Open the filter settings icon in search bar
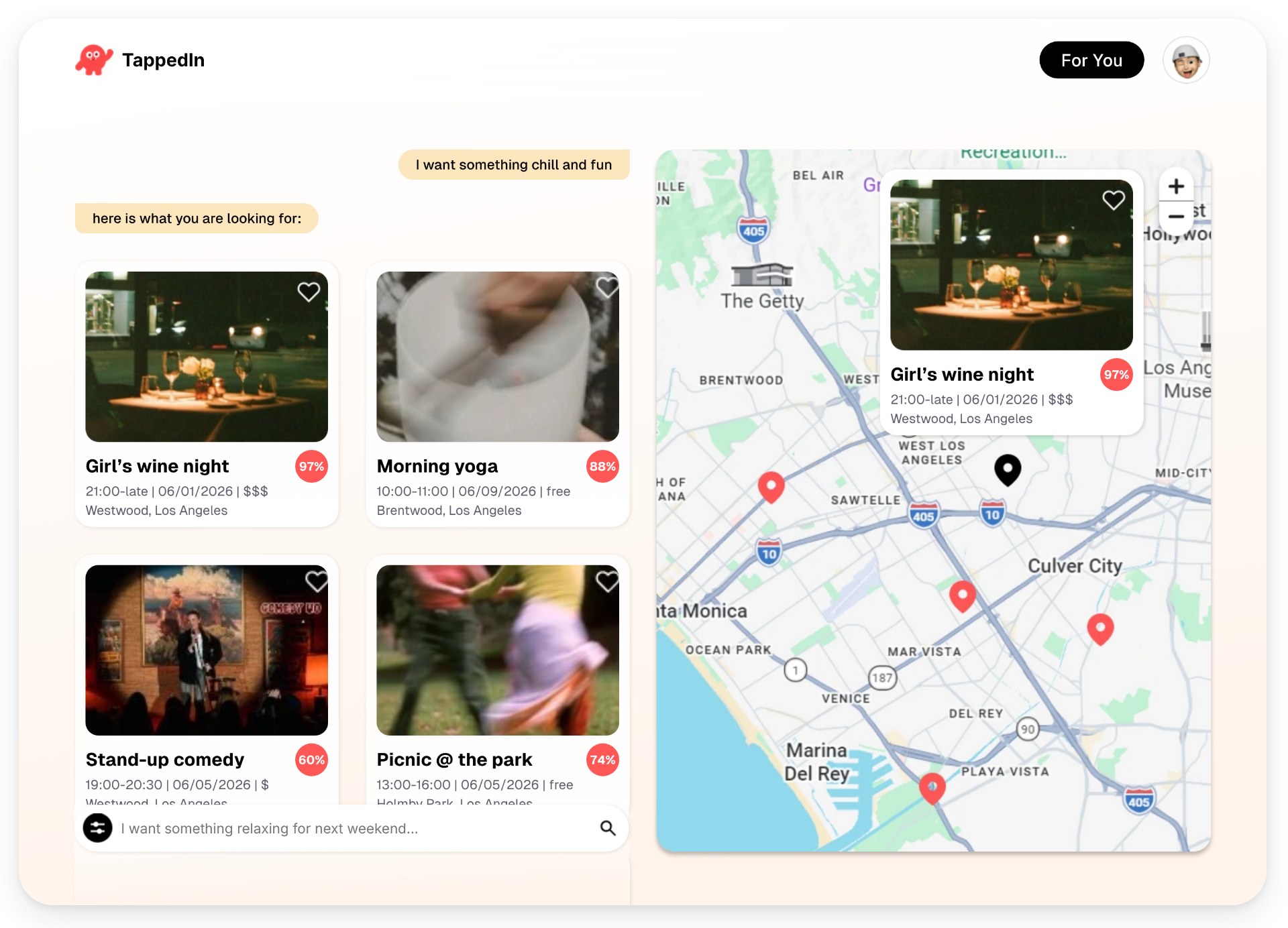This screenshot has height=928, width=1288. (97, 827)
